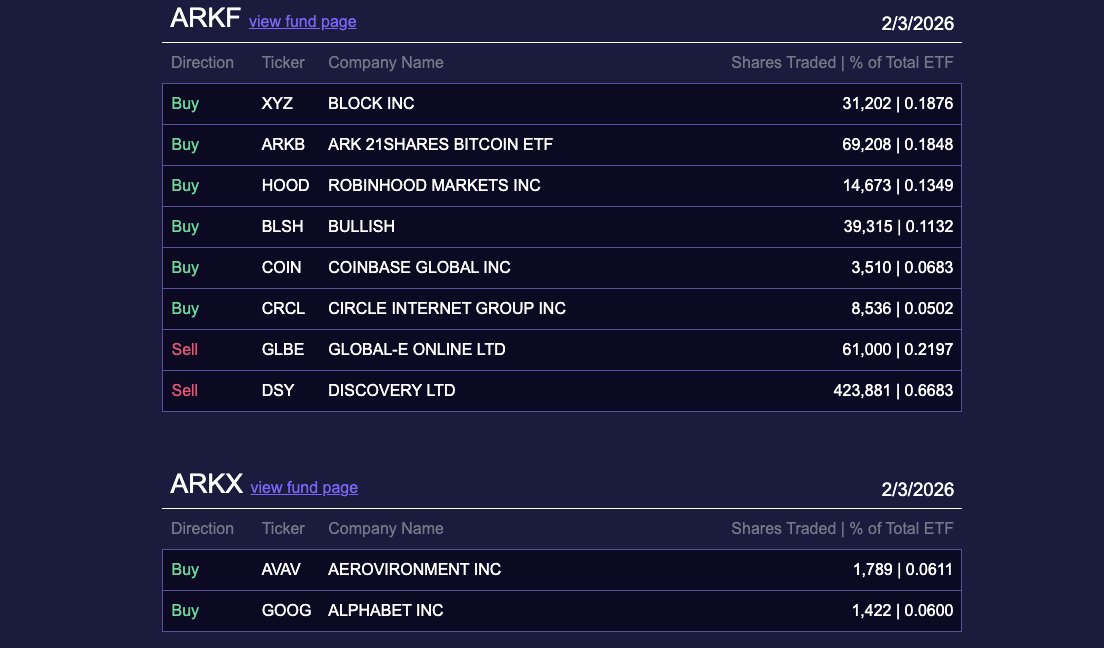The image size is (1104, 648).
Task: Click the shares traded value 423,881
Action: click(x=862, y=390)
